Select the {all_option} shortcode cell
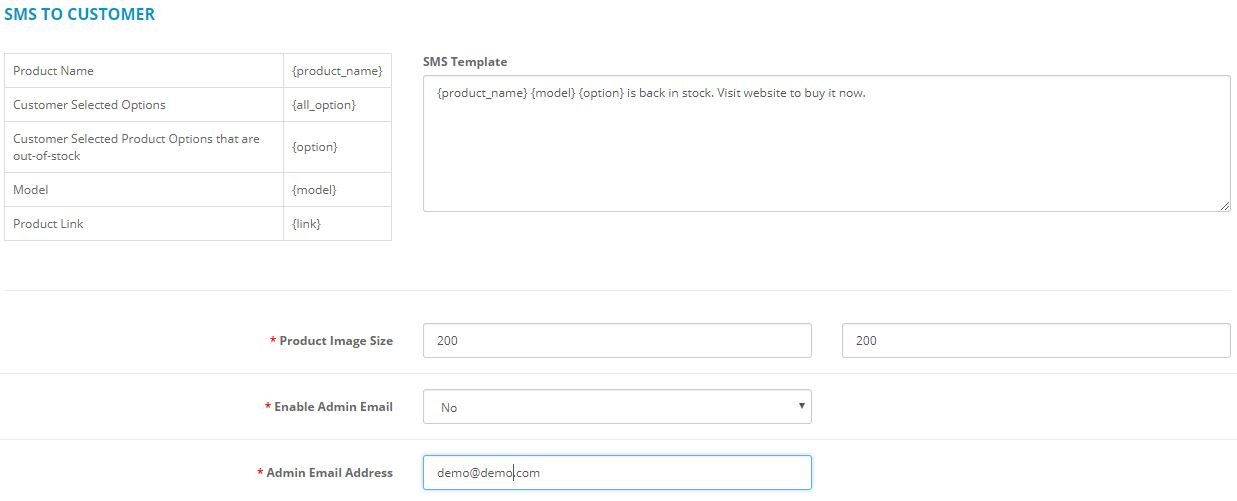 click(337, 105)
